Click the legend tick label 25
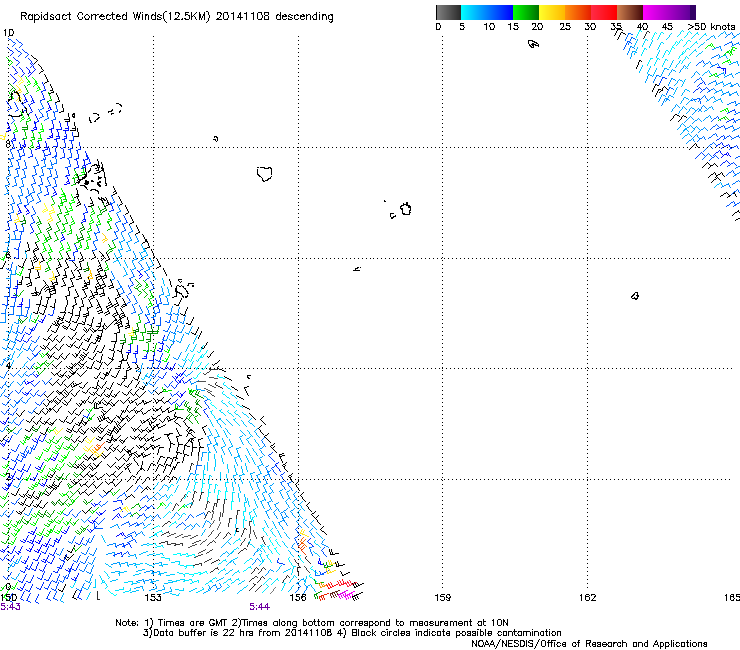The height and width of the screenshot is (650, 740). (x=565, y=27)
